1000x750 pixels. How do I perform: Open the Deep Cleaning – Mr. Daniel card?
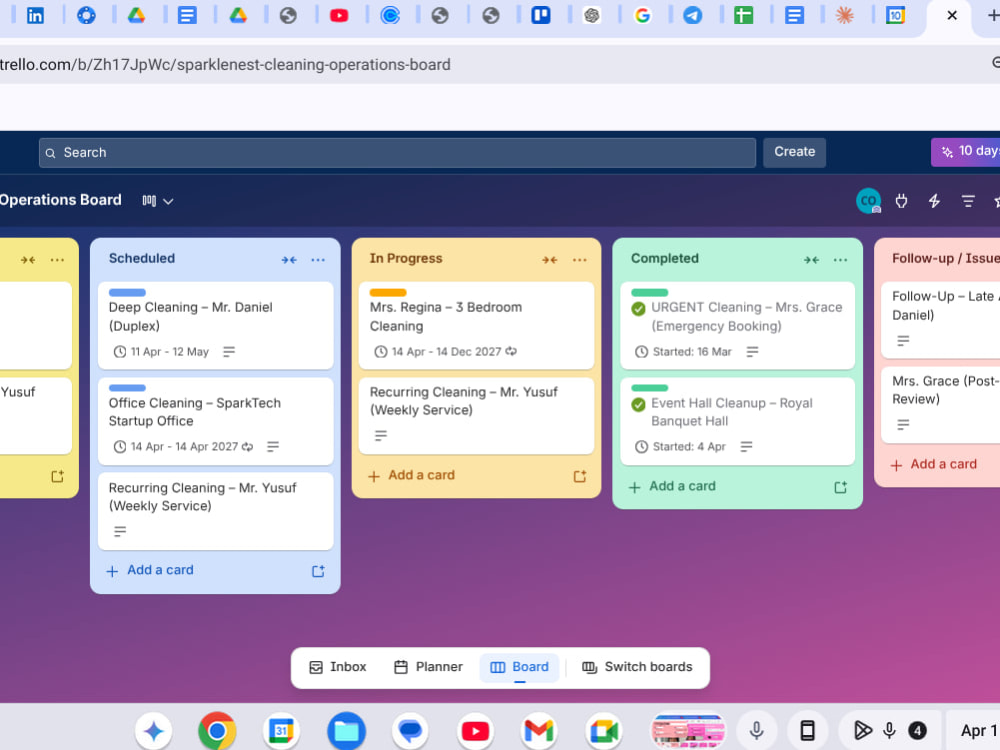[x=216, y=325]
